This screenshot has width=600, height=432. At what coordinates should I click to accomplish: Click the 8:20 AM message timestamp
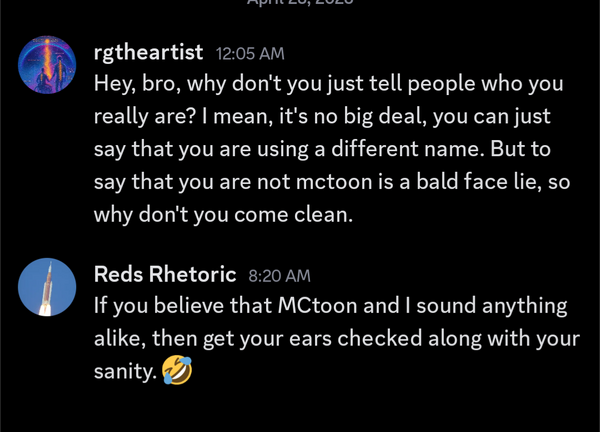(279, 275)
